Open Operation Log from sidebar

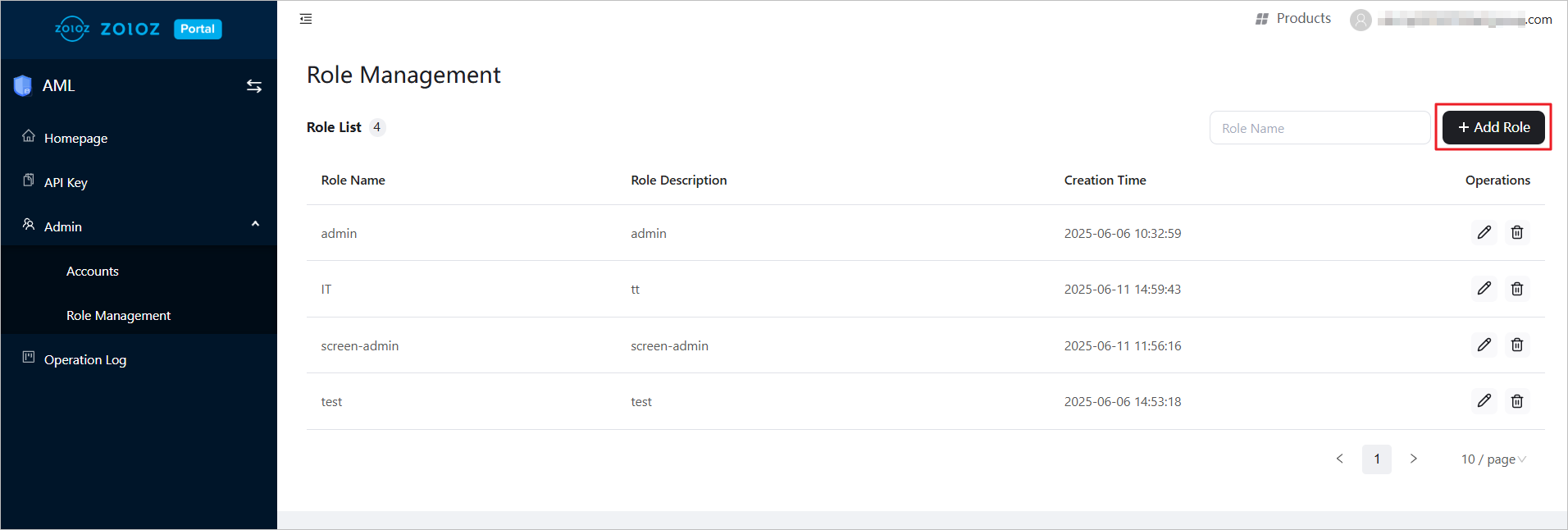[85, 360]
